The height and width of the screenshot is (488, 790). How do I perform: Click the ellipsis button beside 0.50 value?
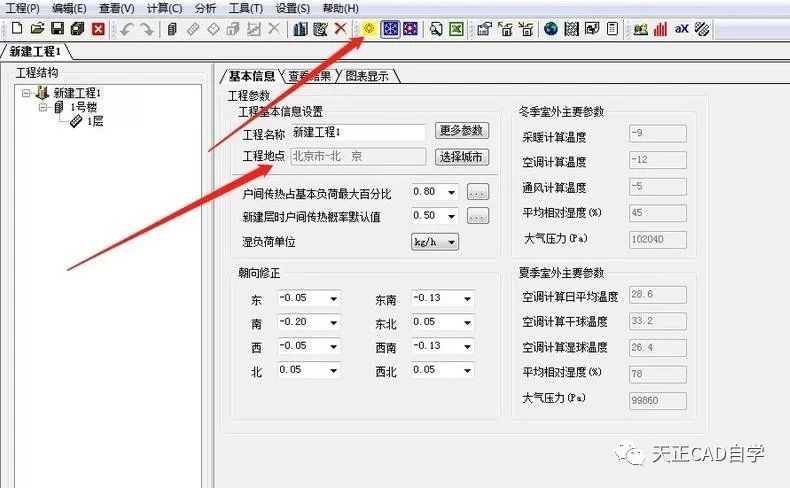pyautogui.click(x=478, y=216)
